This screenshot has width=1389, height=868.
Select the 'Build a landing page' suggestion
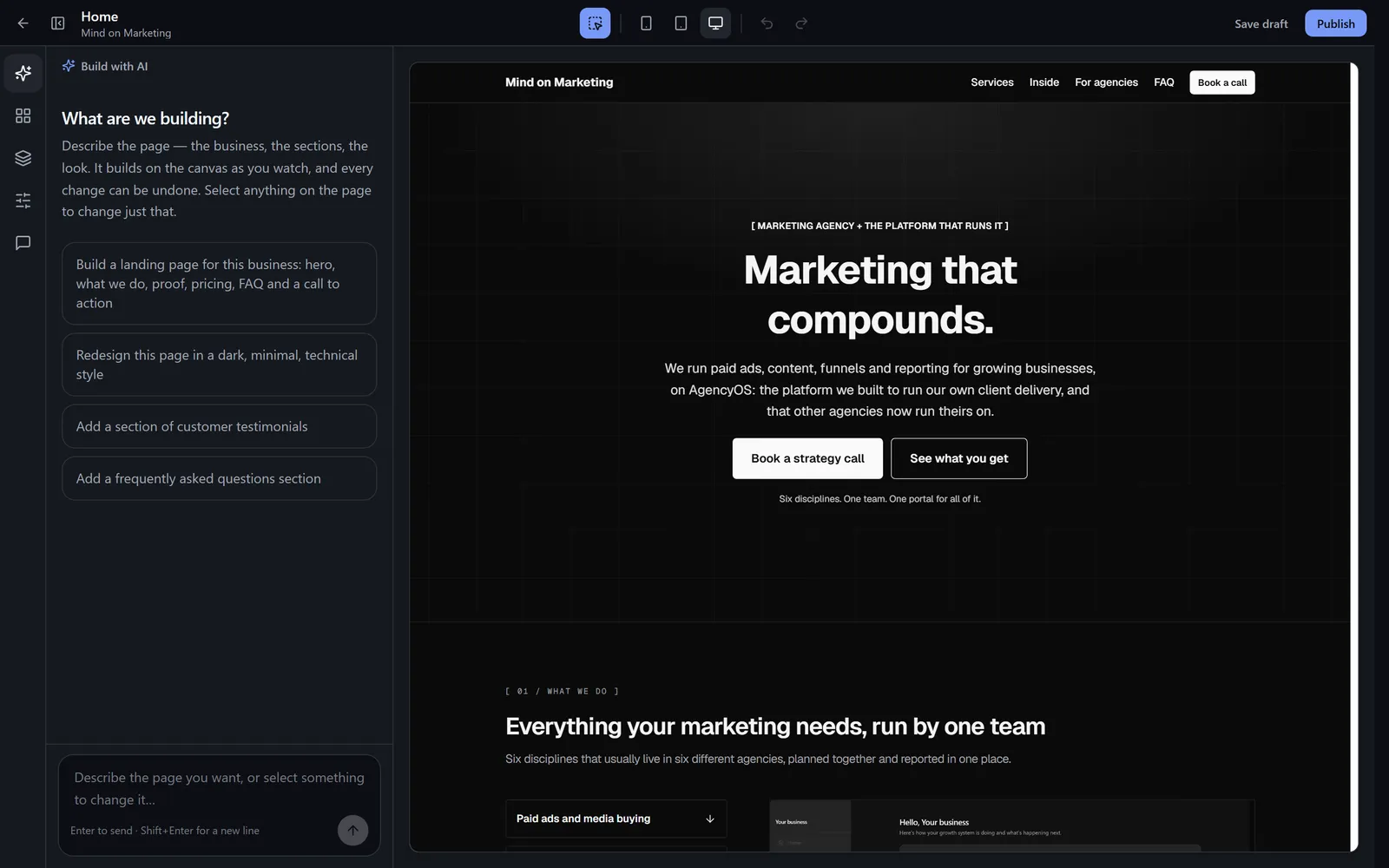219,284
